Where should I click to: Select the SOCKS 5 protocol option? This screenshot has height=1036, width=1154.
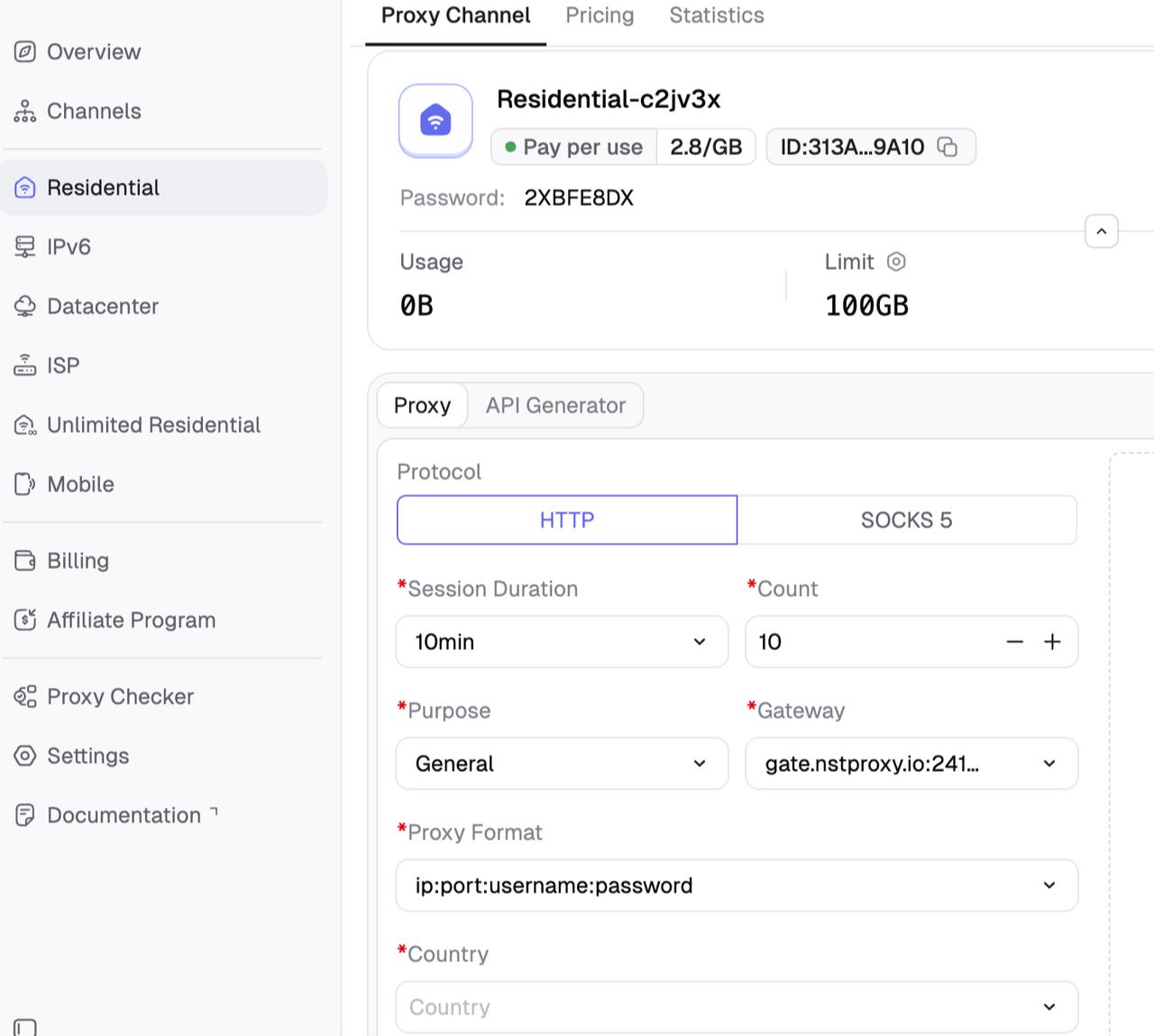coord(907,520)
